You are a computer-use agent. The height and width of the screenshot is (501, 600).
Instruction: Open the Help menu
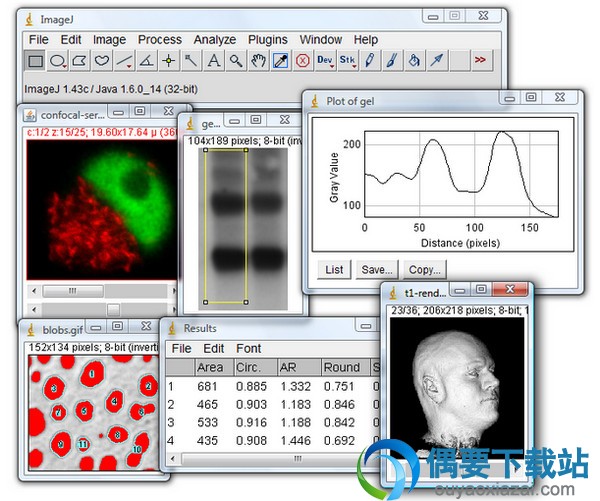365,40
